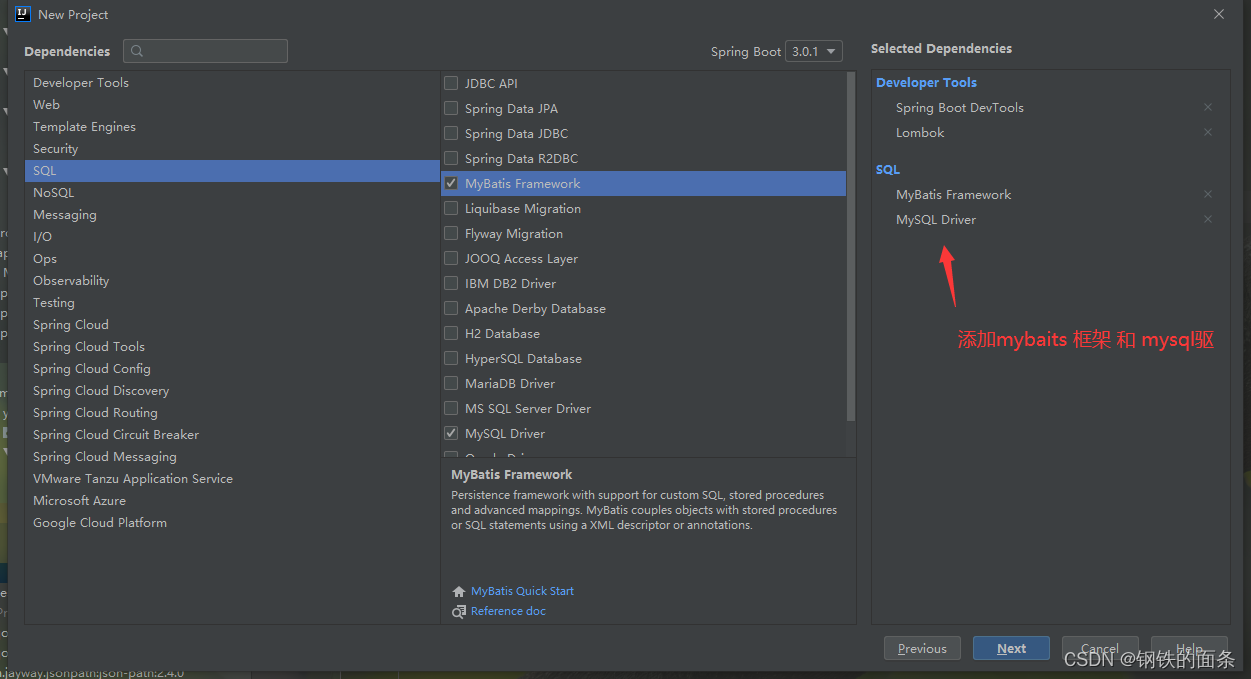Choose the Web dependency category
The width and height of the screenshot is (1251, 679).
click(x=47, y=105)
